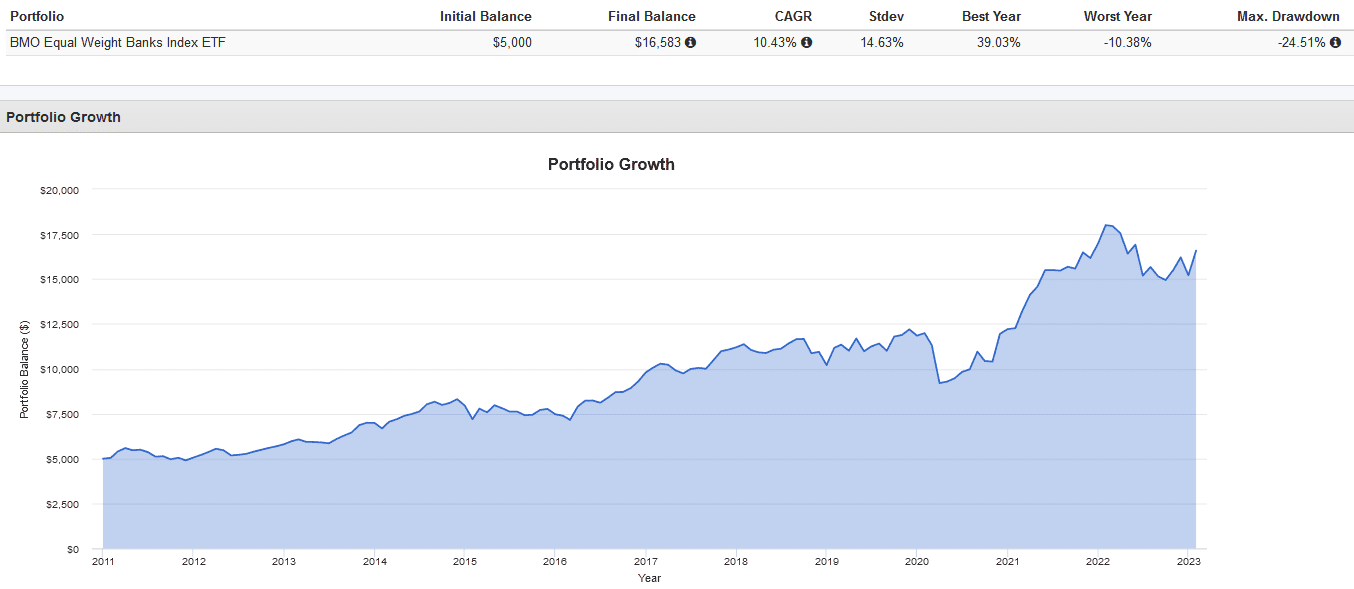Click the Best Year column header
The height and width of the screenshot is (589, 1354).
991,16
